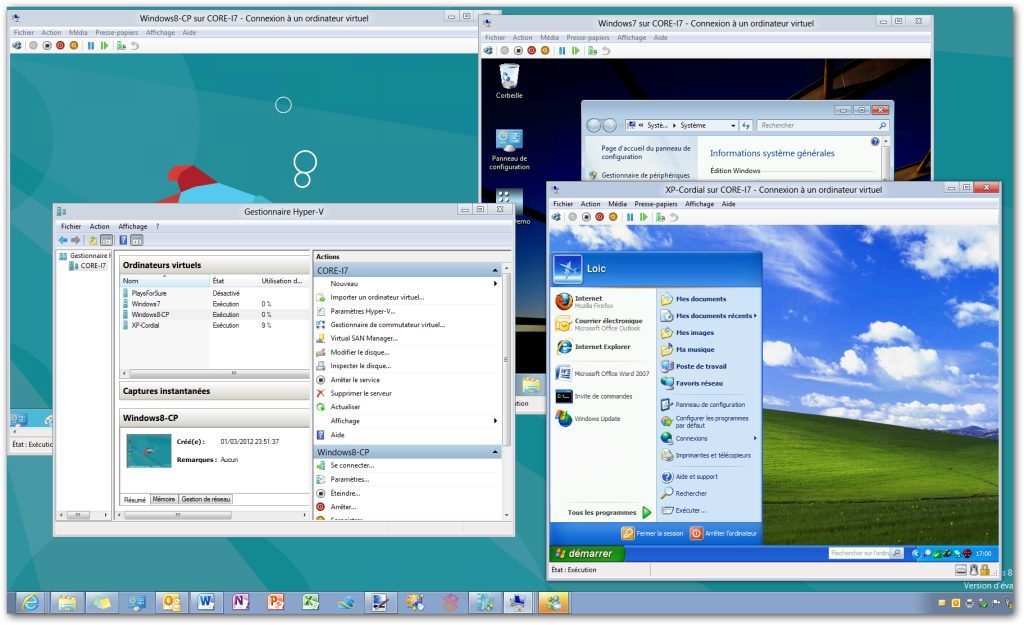This screenshot has height=625, width=1024.
Task: Open Internet Explorer on the host taskbar
Action: [x=30, y=603]
